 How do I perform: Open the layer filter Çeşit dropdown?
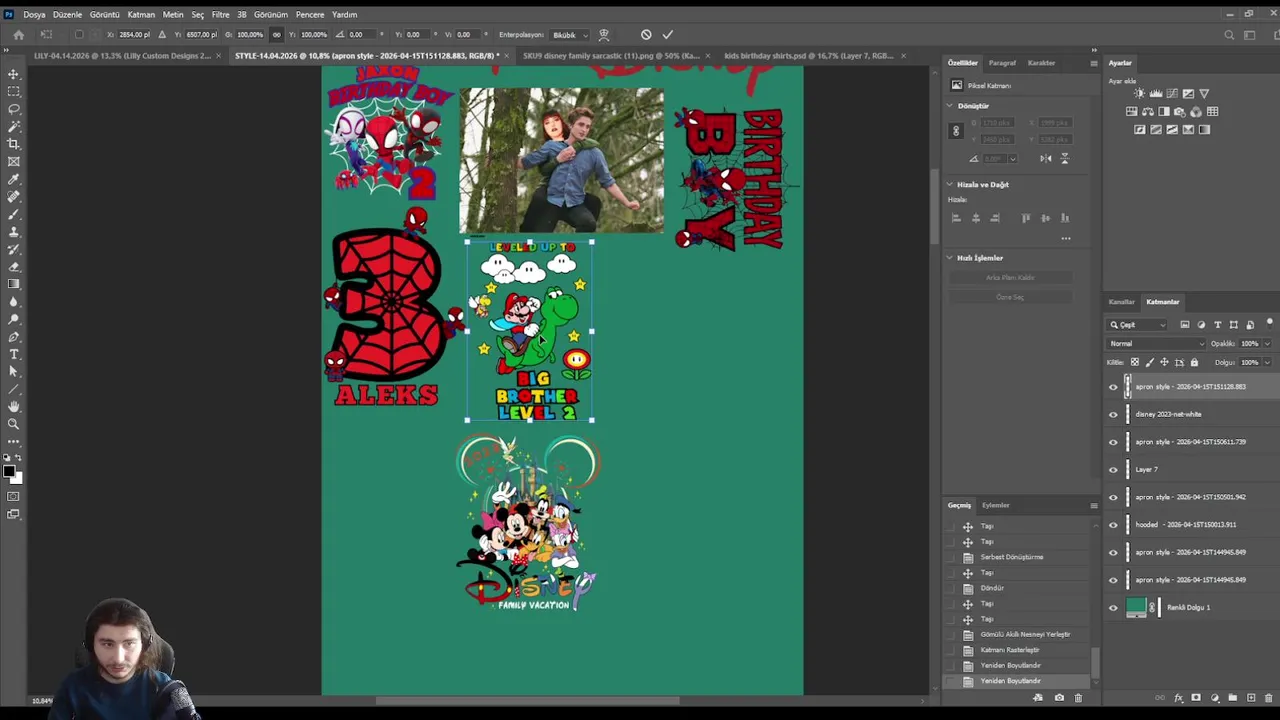point(1138,325)
